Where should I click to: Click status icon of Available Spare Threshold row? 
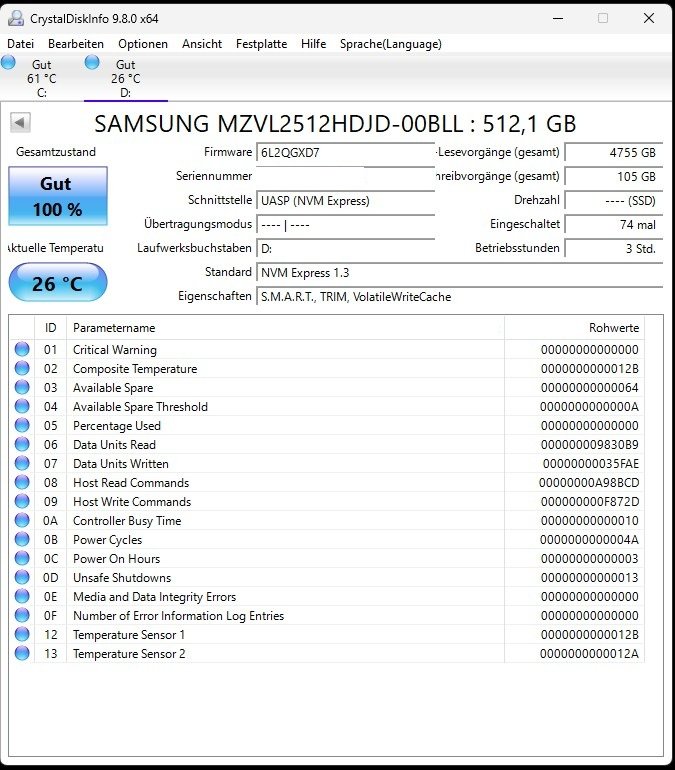tap(22, 406)
